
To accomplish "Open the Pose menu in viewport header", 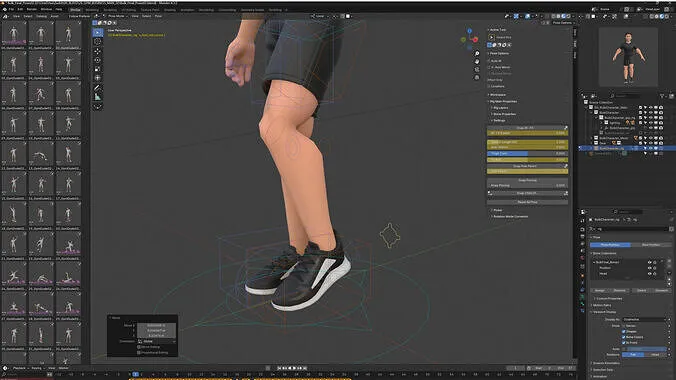I will (x=158, y=16).
